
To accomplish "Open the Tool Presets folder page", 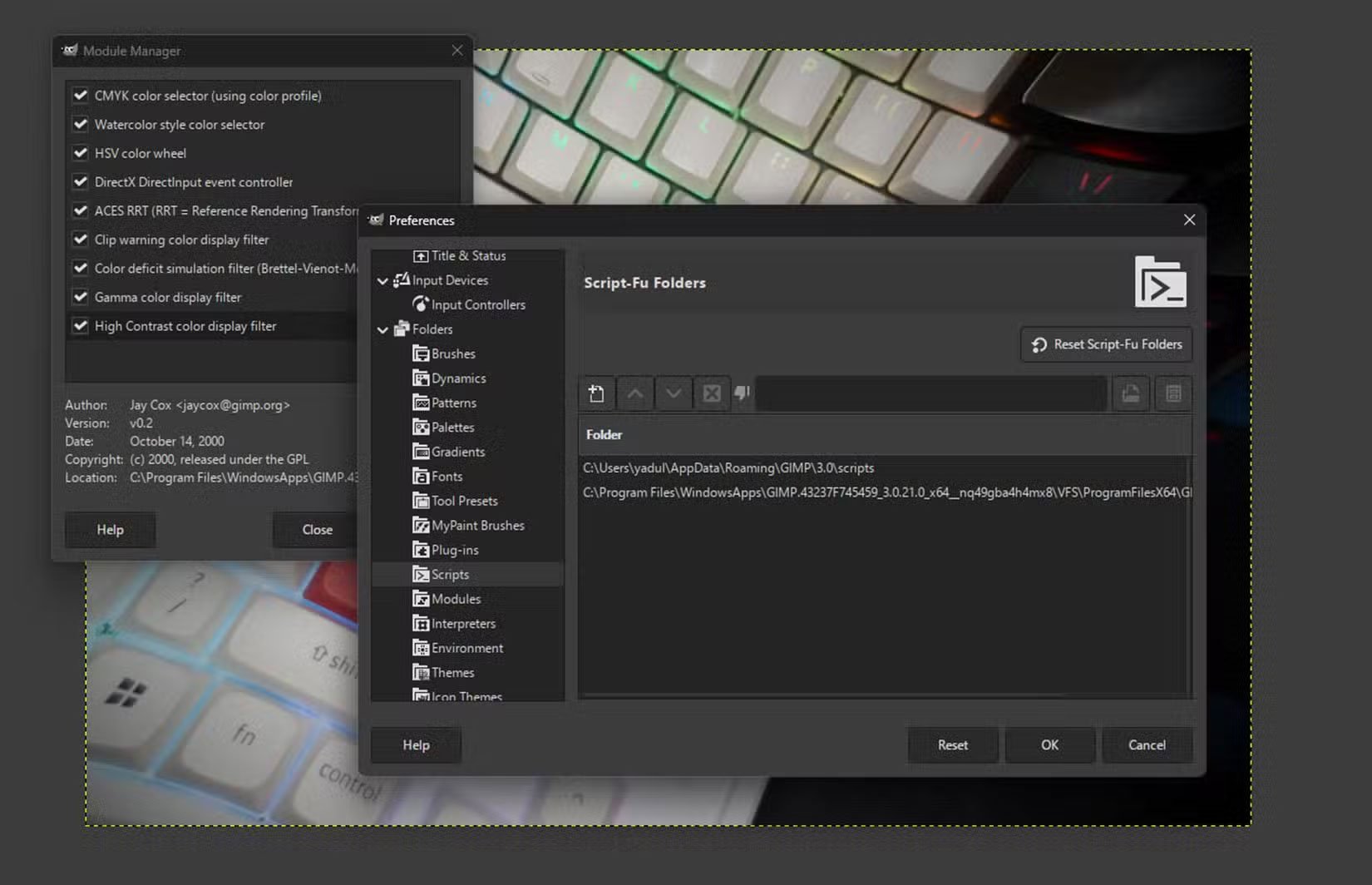I will (463, 500).
